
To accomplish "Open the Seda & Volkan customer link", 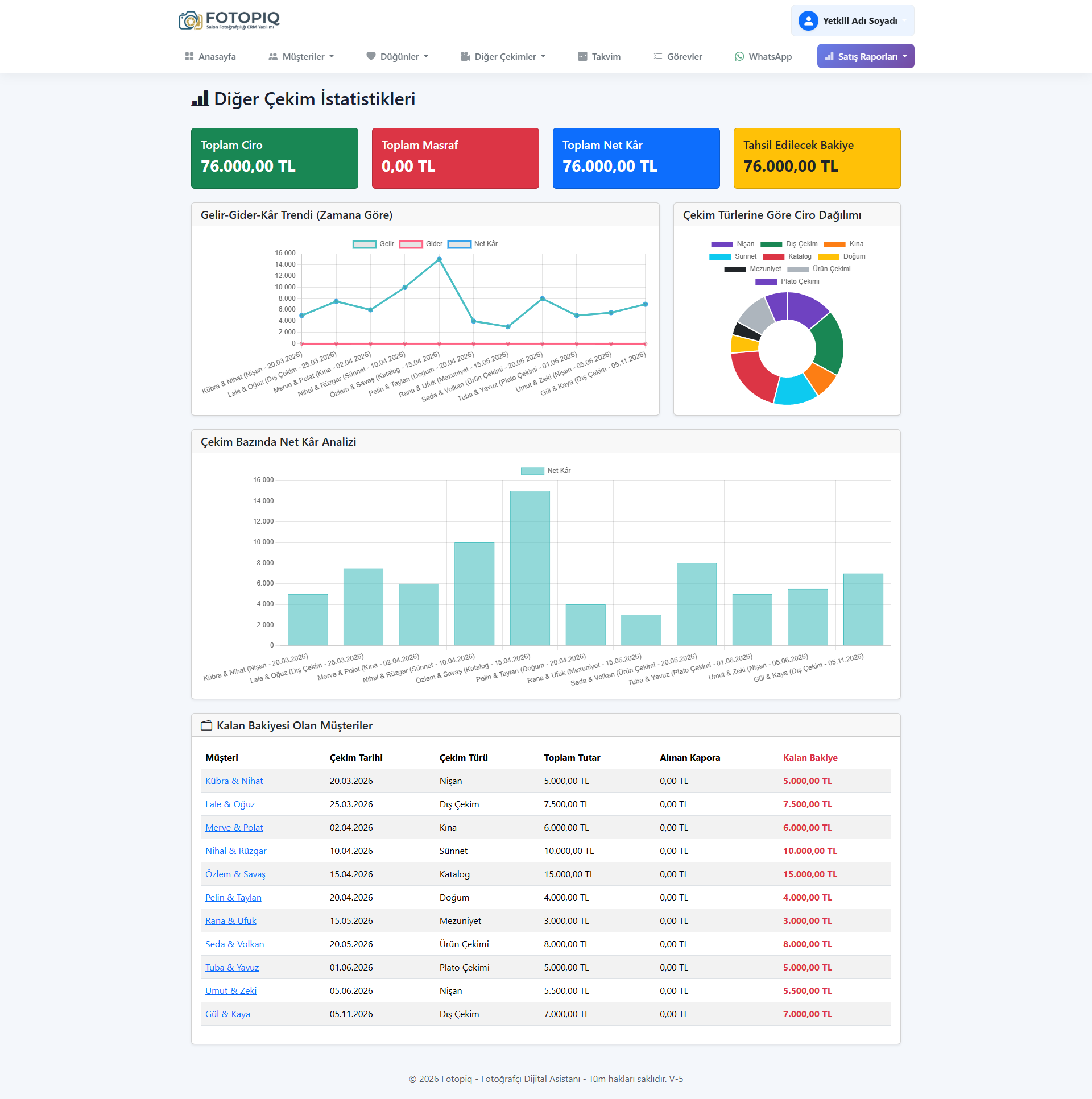I will (234, 944).
